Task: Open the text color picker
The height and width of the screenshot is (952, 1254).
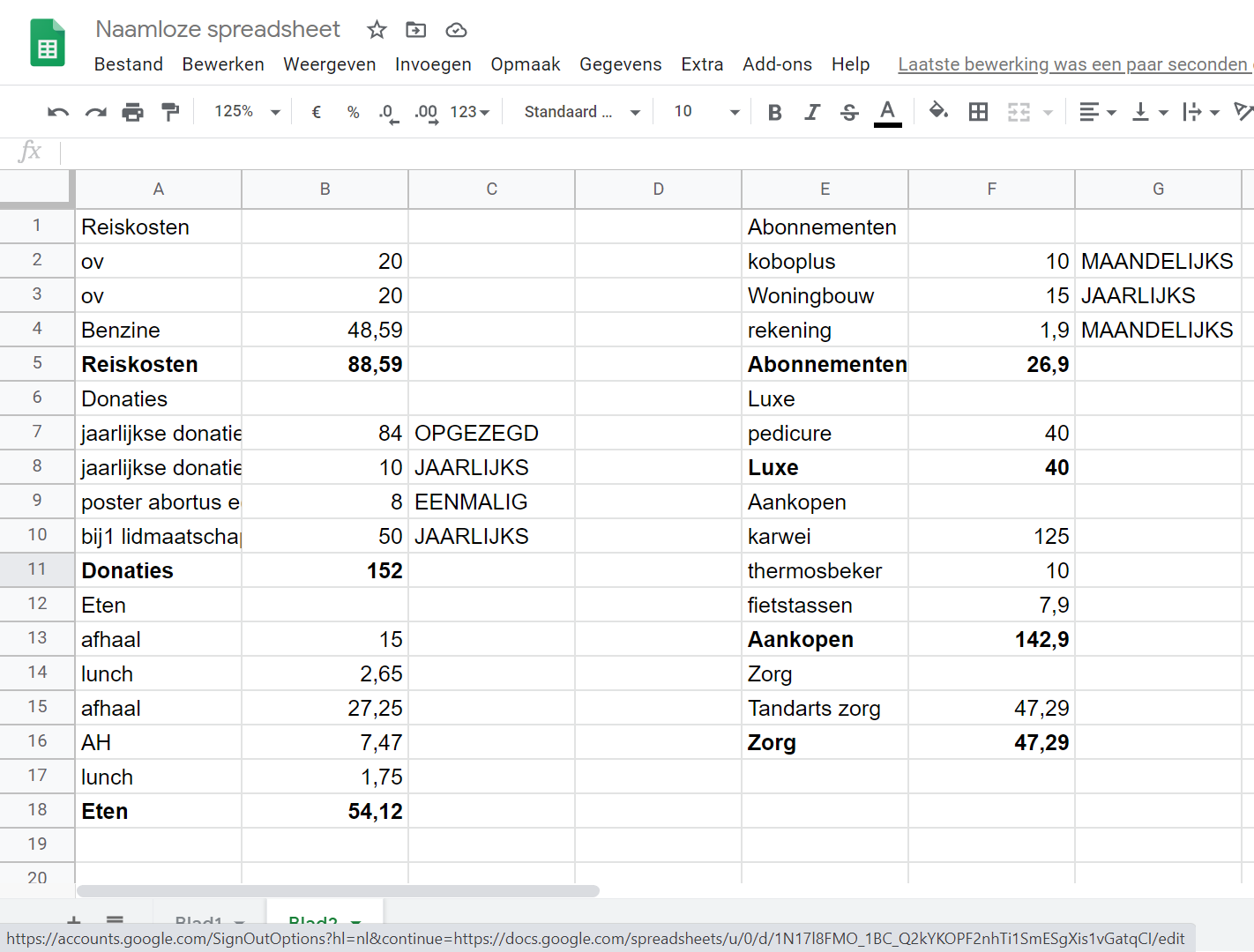Action: tap(888, 113)
